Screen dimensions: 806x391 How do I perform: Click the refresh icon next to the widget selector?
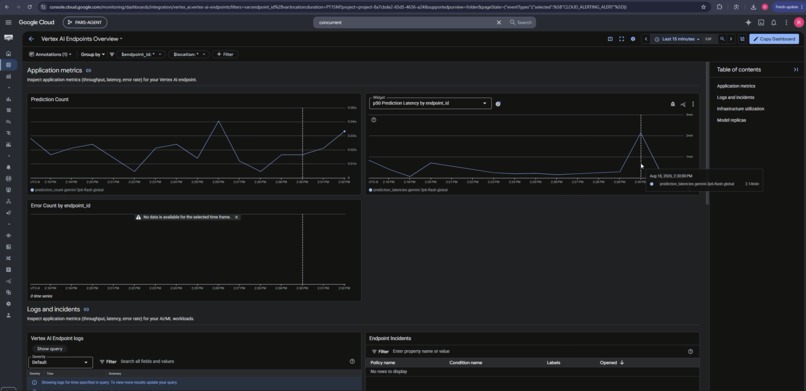coord(498,104)
